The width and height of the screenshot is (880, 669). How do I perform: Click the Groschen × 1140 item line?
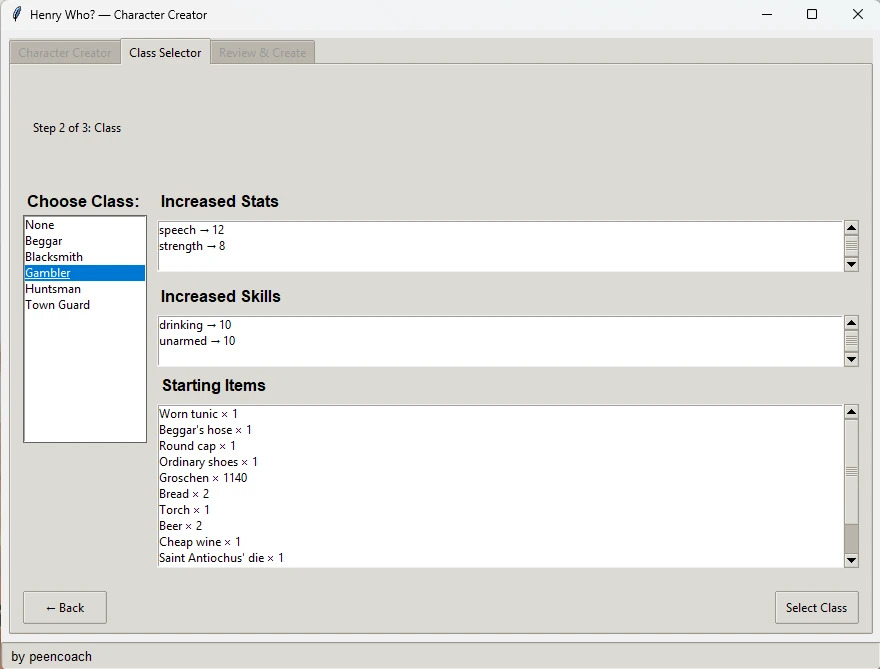203,478
